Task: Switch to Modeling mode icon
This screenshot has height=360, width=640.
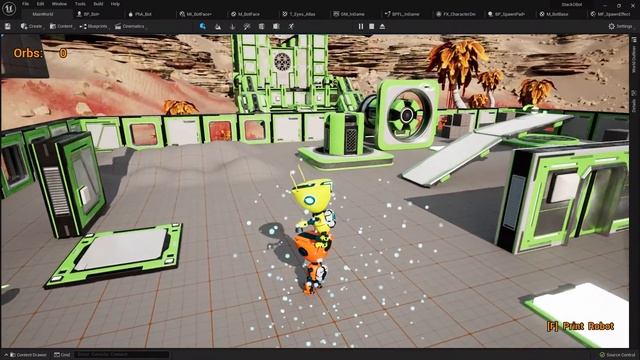Action: click(x=262, y=26)
